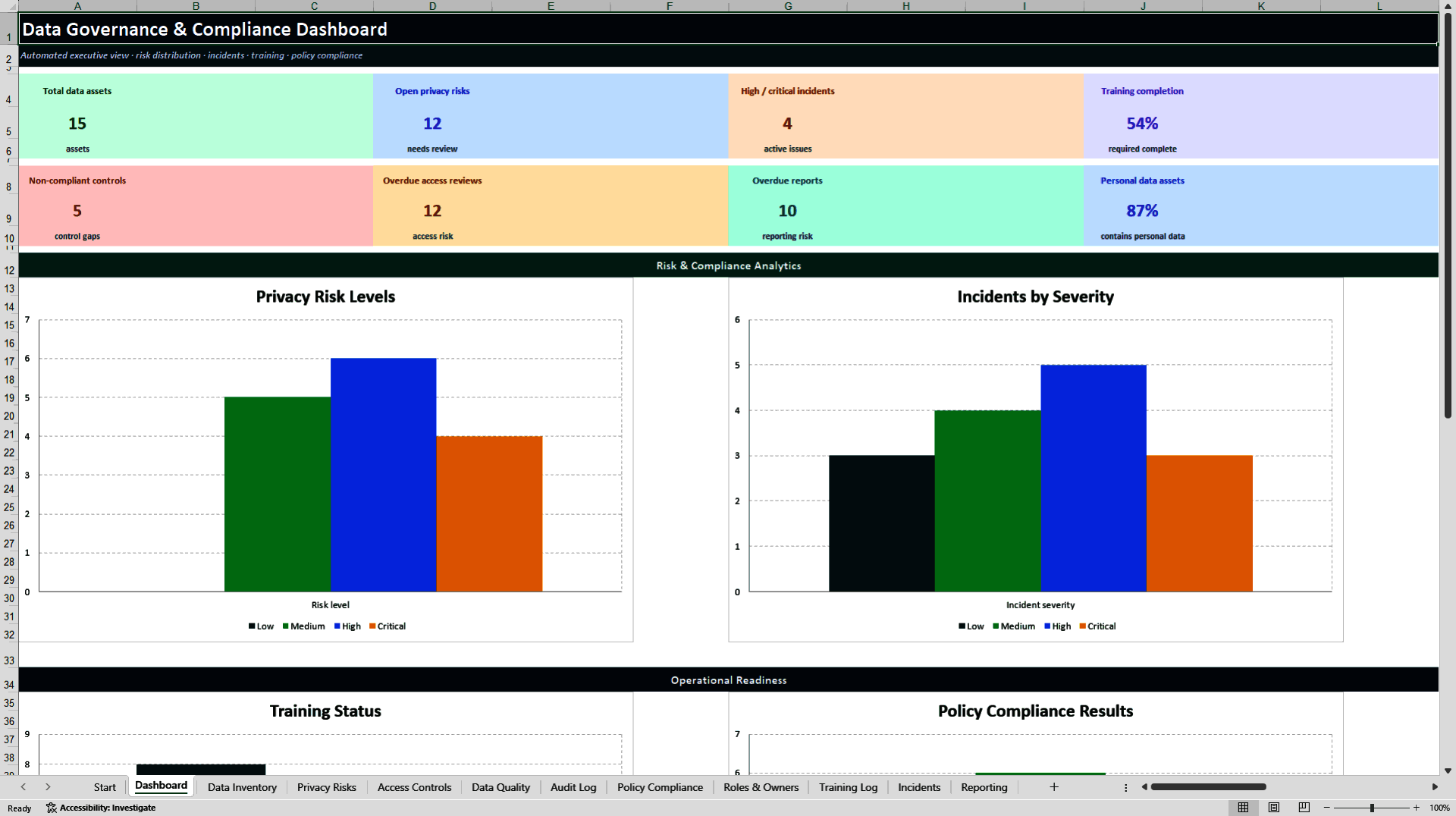The height and width of the screenshot is (816, 1456).
Task: Click the 100% zoom level
Action: (1439, 808)
